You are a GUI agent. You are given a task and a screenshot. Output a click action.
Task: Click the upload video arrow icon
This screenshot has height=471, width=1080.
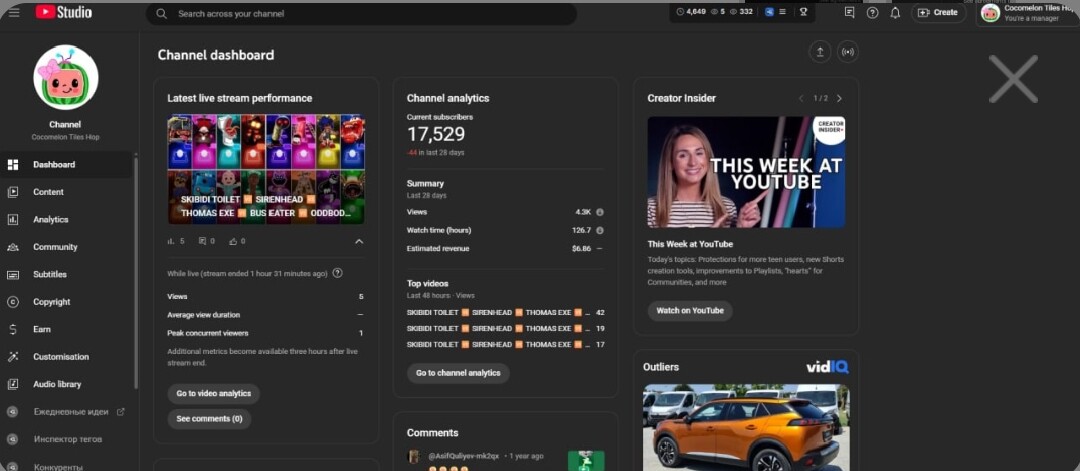coord(820,52)
